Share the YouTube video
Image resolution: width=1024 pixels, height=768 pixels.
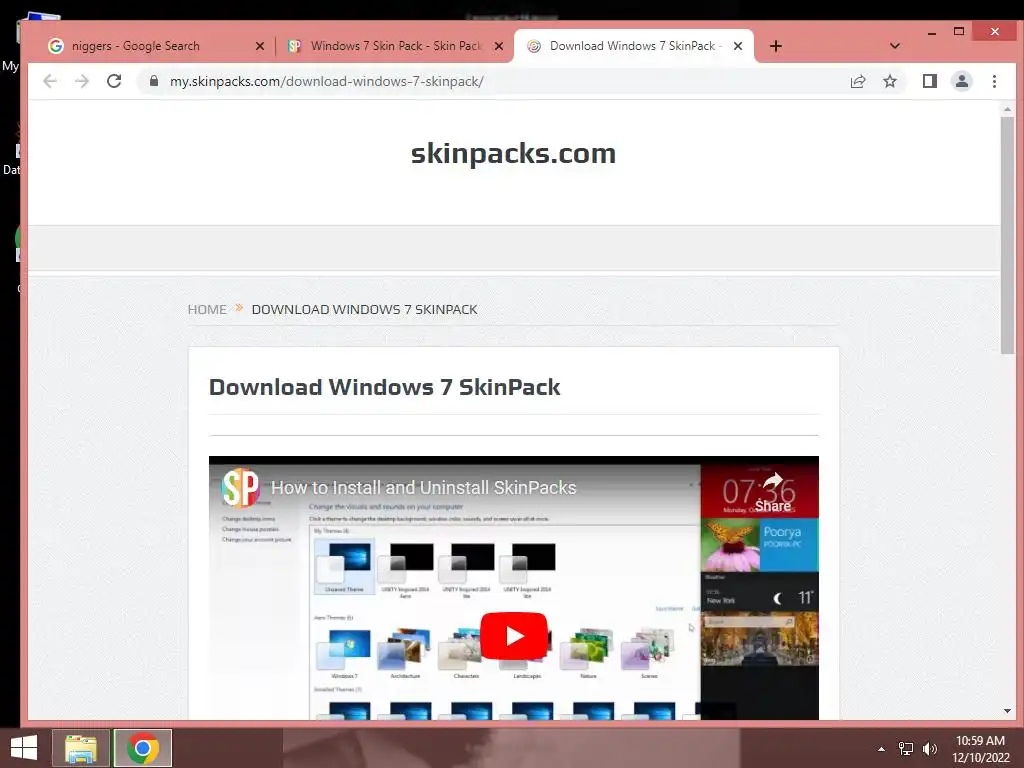773,493
